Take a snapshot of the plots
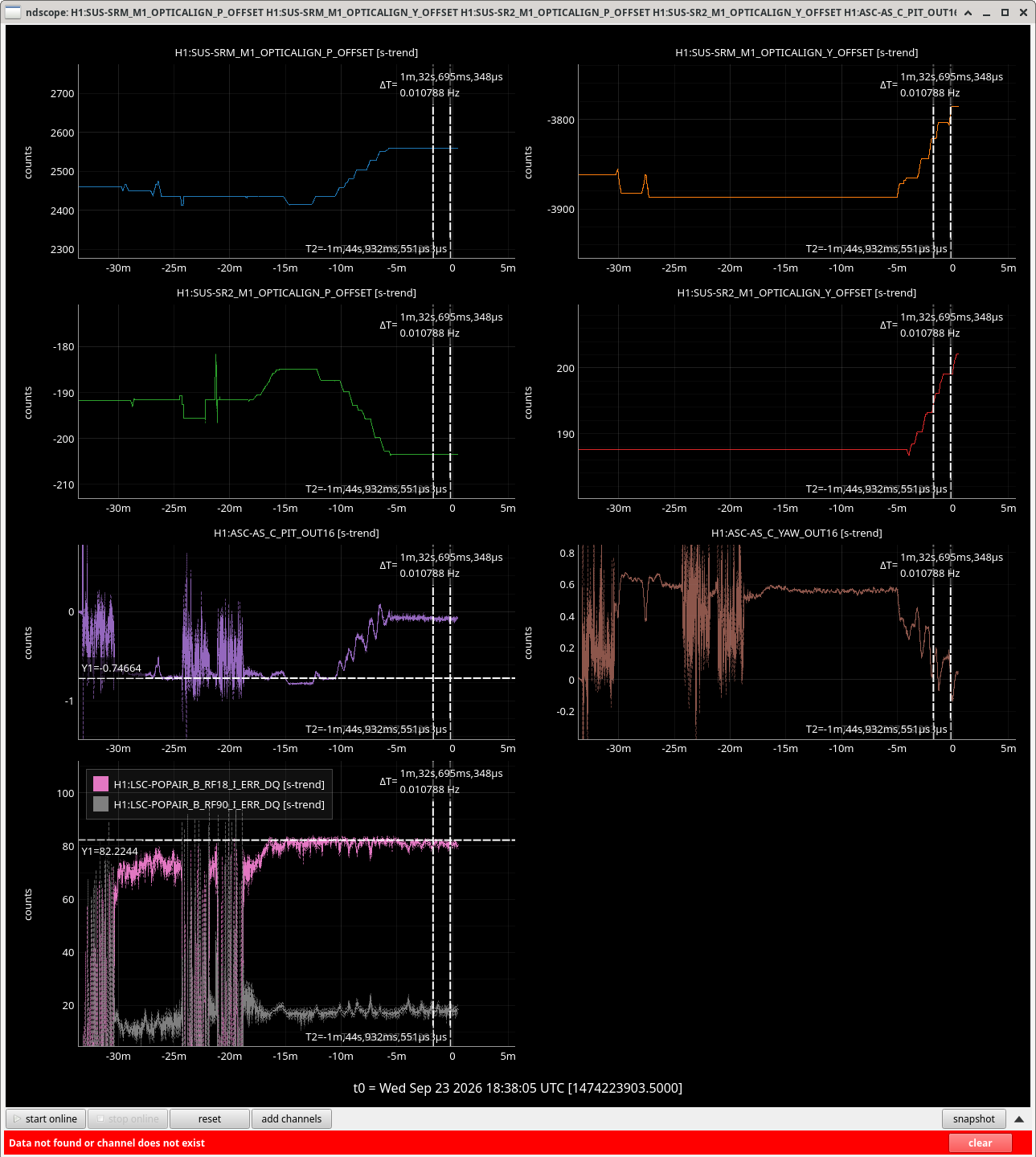The image size is (1036, 1157). tap(973, 1118)
